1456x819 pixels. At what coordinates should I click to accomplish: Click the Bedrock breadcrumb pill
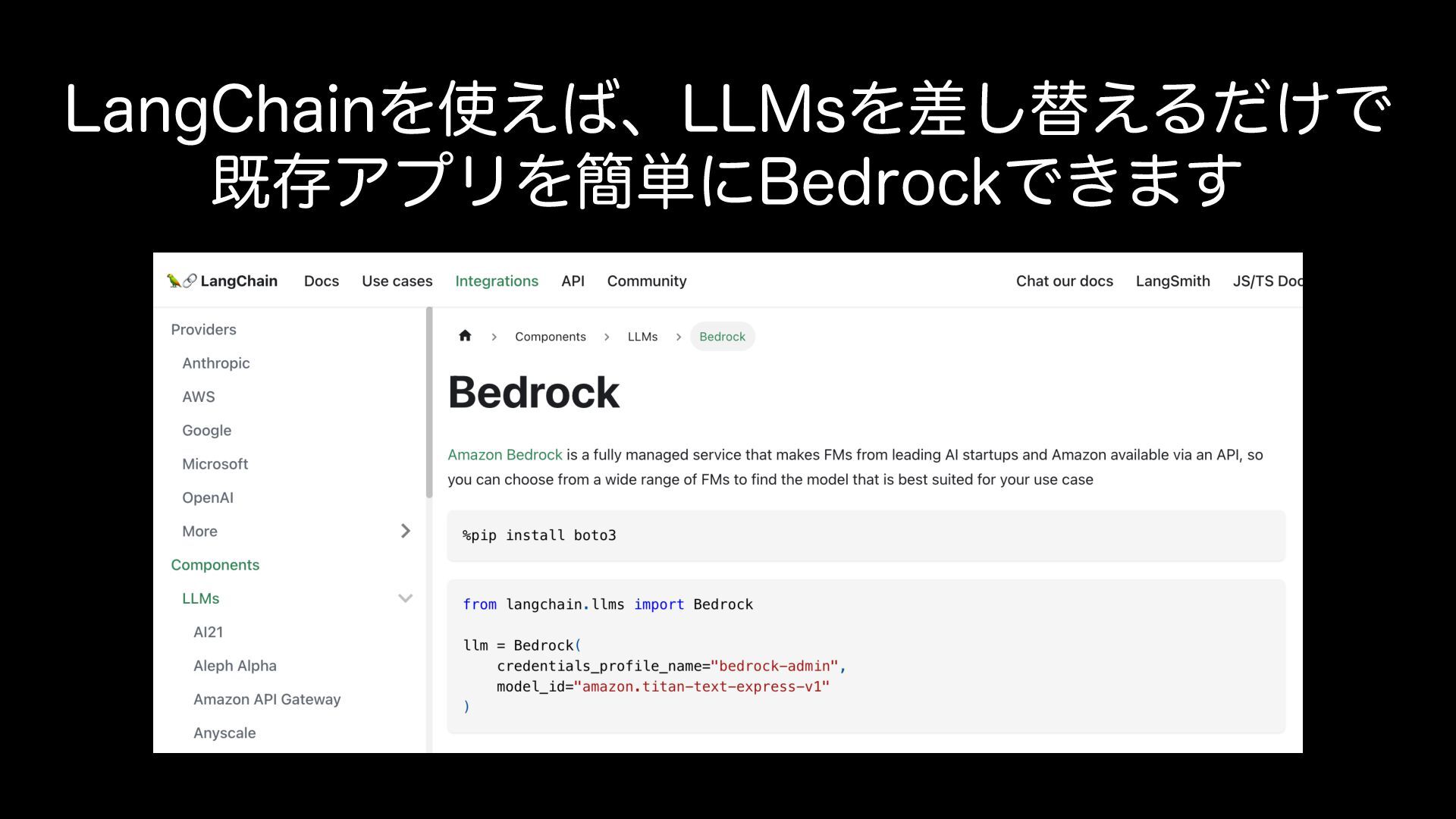[722, 337]
